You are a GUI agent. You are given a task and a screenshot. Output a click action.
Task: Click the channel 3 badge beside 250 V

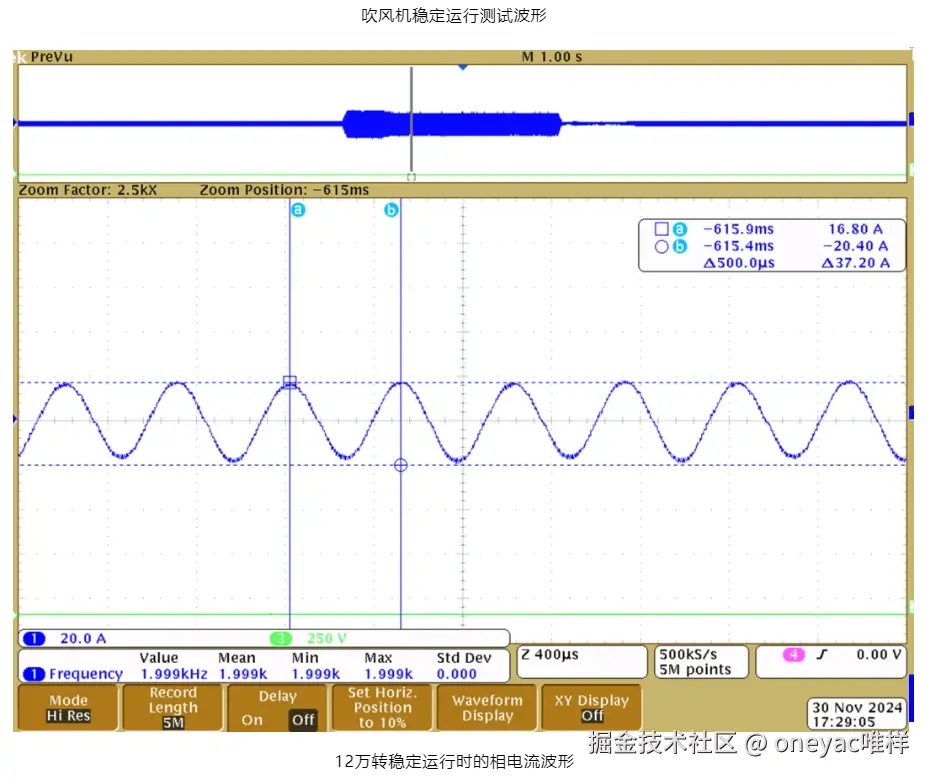tap(281, 639)
